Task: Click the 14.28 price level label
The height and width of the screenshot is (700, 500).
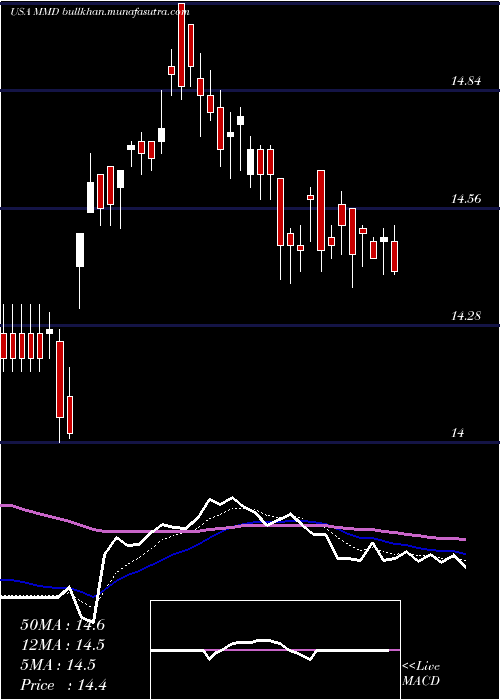Action: point(466,316)
